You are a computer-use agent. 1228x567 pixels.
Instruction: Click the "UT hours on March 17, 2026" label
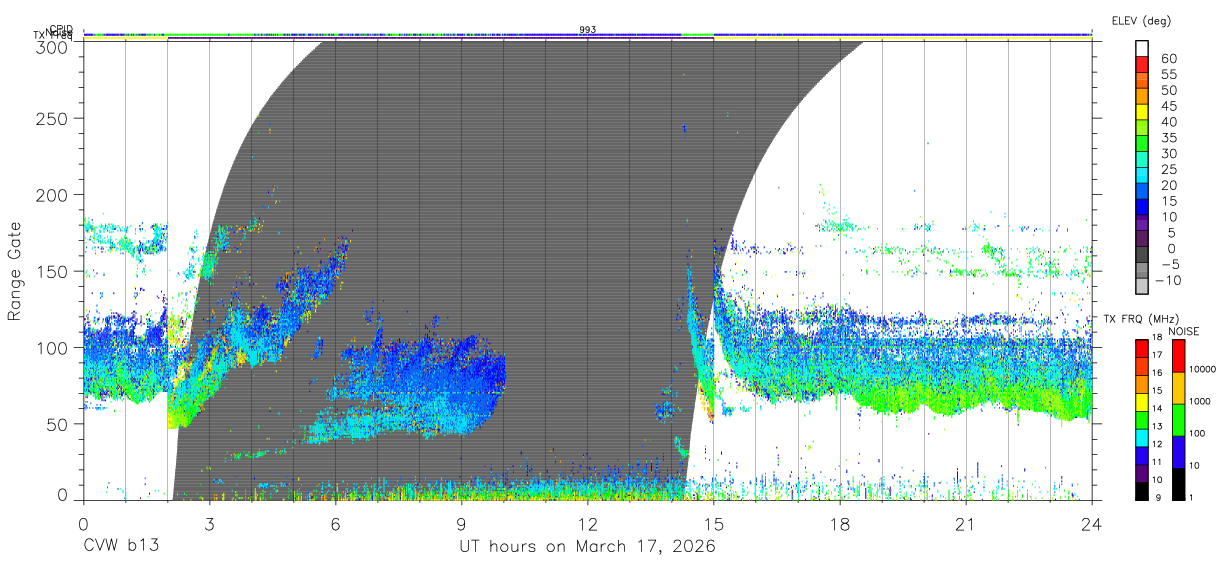(587, 547)
